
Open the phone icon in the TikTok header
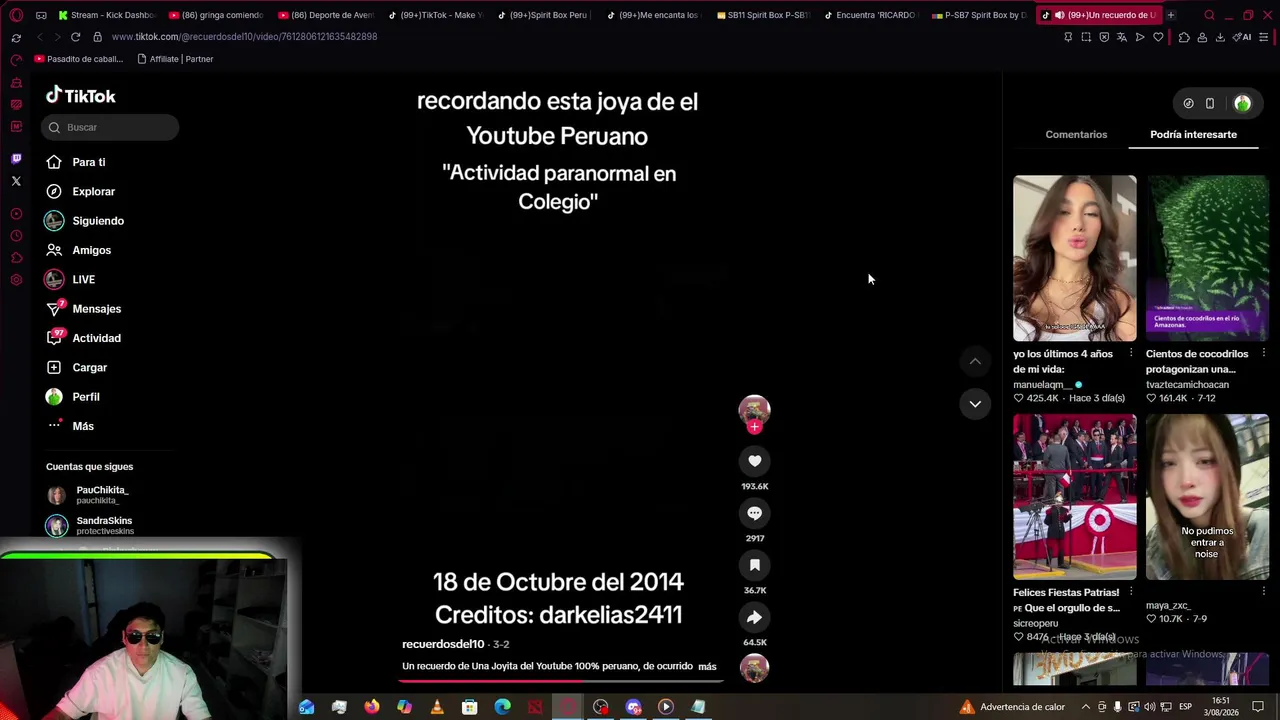click(x=1210, y=103)
